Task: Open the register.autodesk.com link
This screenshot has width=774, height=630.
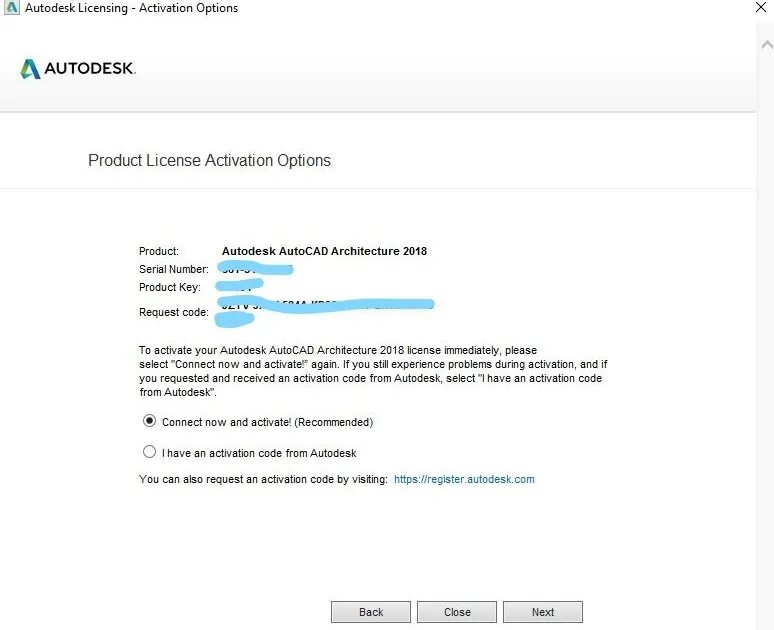Action: click(x=464, y=480)
